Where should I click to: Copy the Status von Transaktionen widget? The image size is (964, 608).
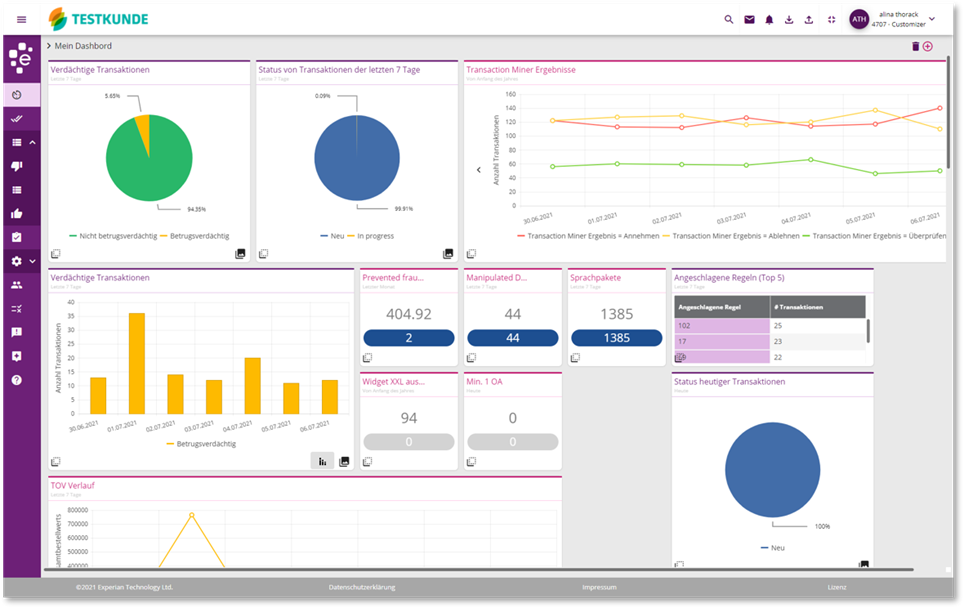coord(263,253)
